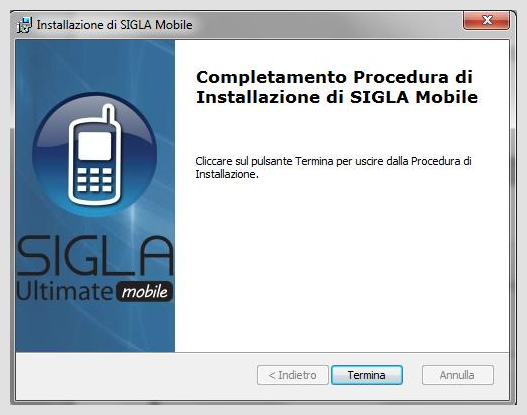Screen dimensions: 527x415
Task: Click the mobile phone icon in the banner
Action: pyautogui.click(x=94, y=155)
